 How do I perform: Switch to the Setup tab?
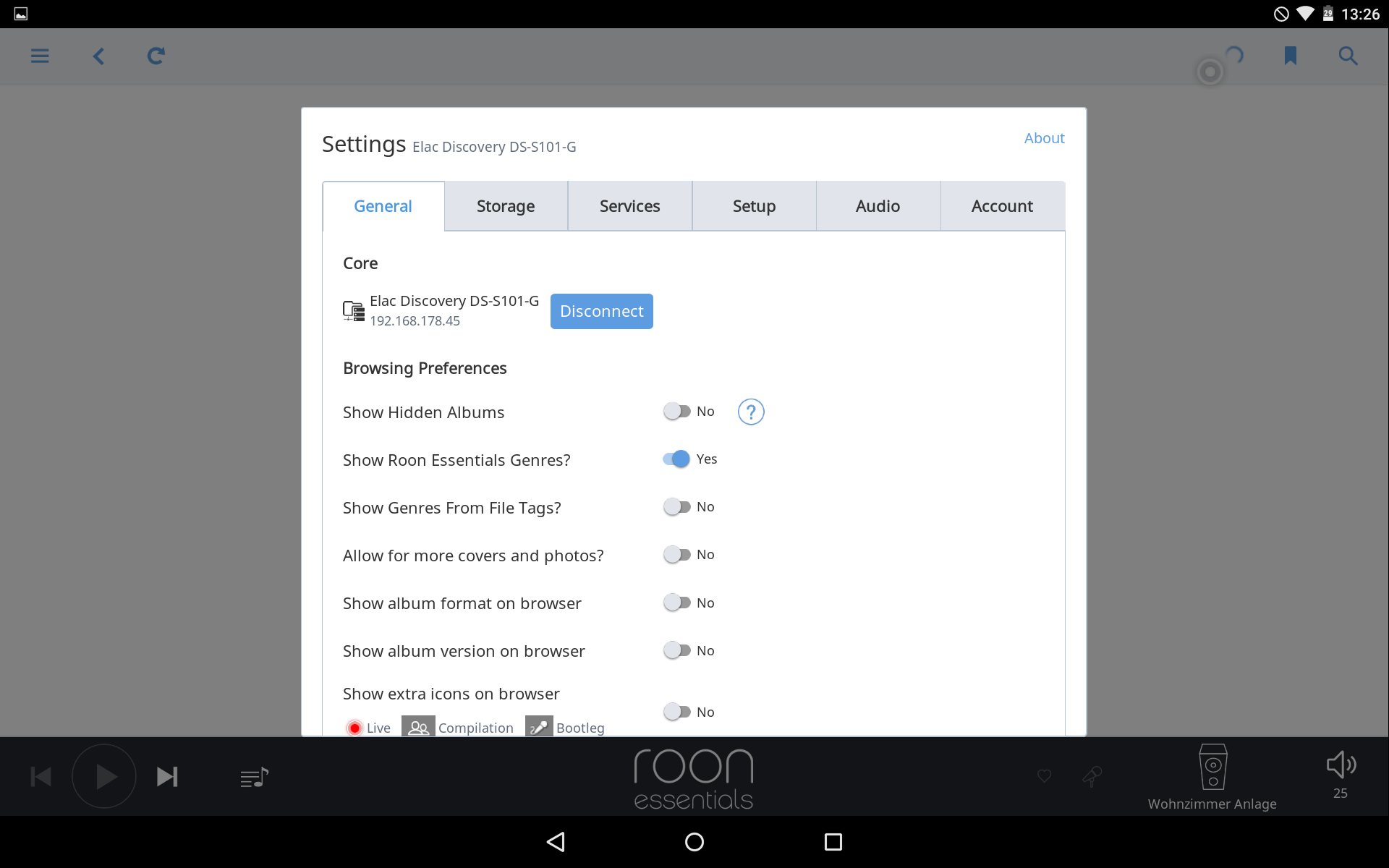(x=755, y=206)
